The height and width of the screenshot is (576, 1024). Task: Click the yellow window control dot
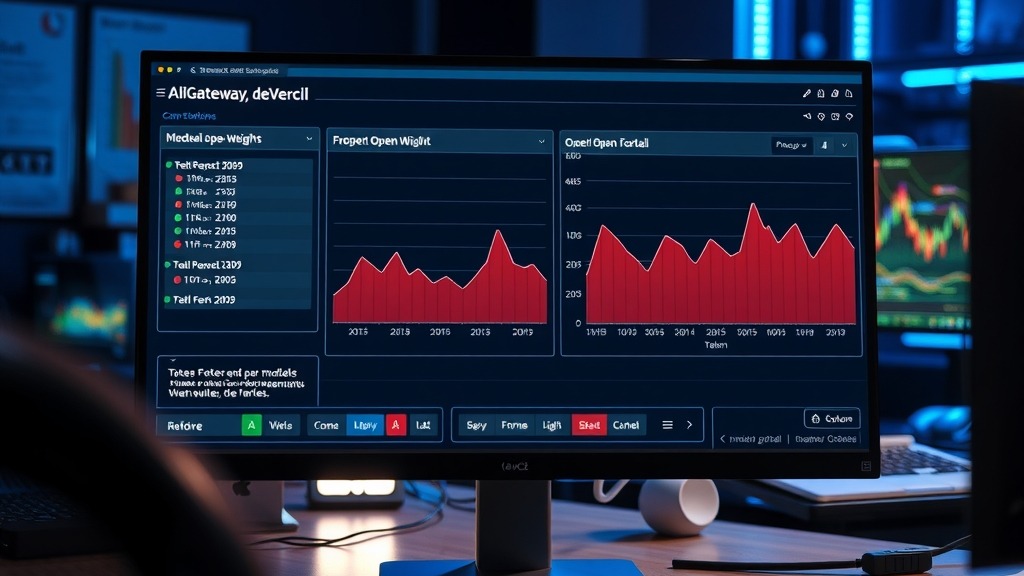click(169, 69)
